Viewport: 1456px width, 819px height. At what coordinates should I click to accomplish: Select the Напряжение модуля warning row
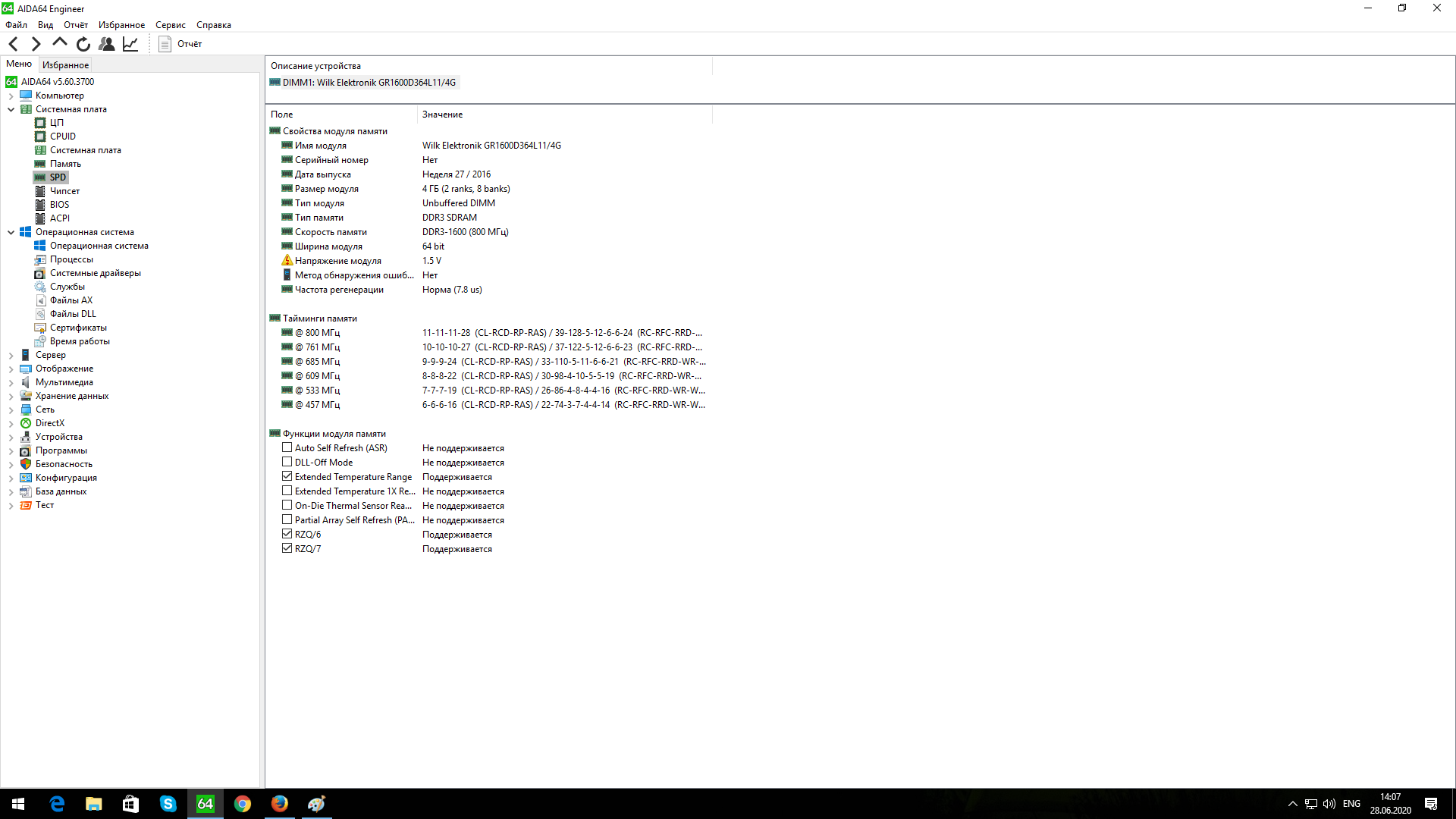(x=489, y=261)
